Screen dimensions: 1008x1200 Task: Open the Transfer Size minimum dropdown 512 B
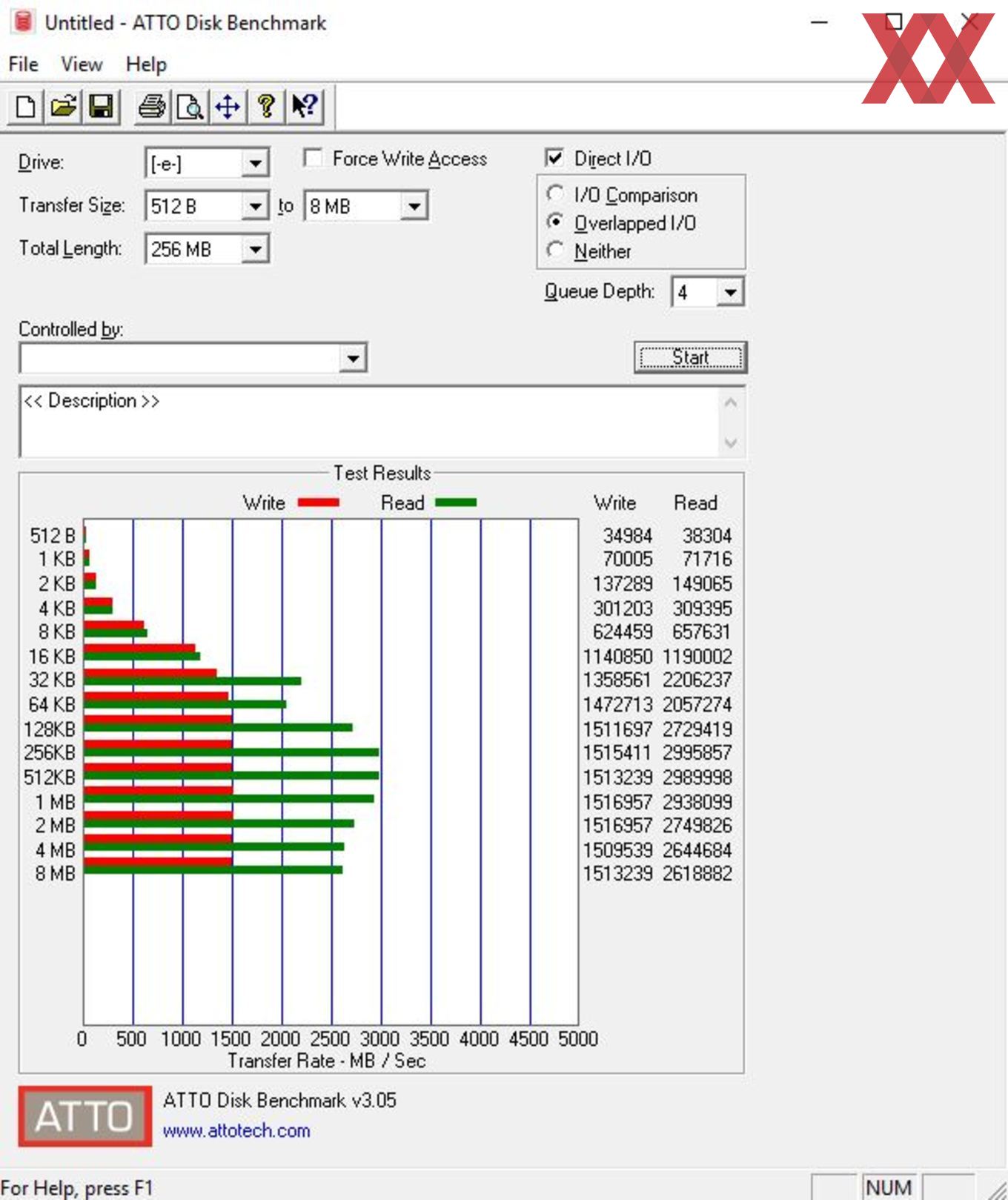tap(255, 206)
